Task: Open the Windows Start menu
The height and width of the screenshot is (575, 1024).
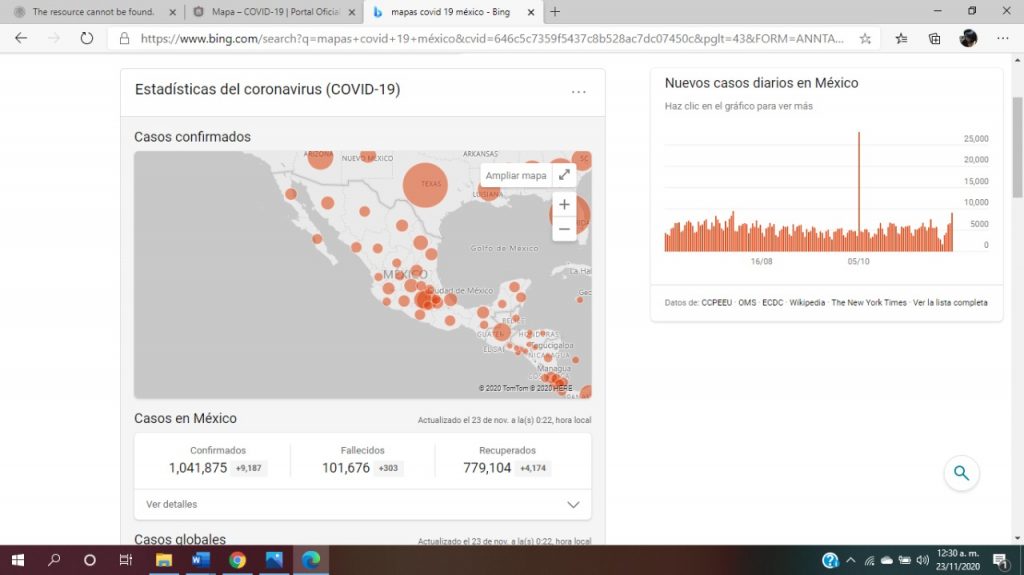Action: tap(18, 560)
